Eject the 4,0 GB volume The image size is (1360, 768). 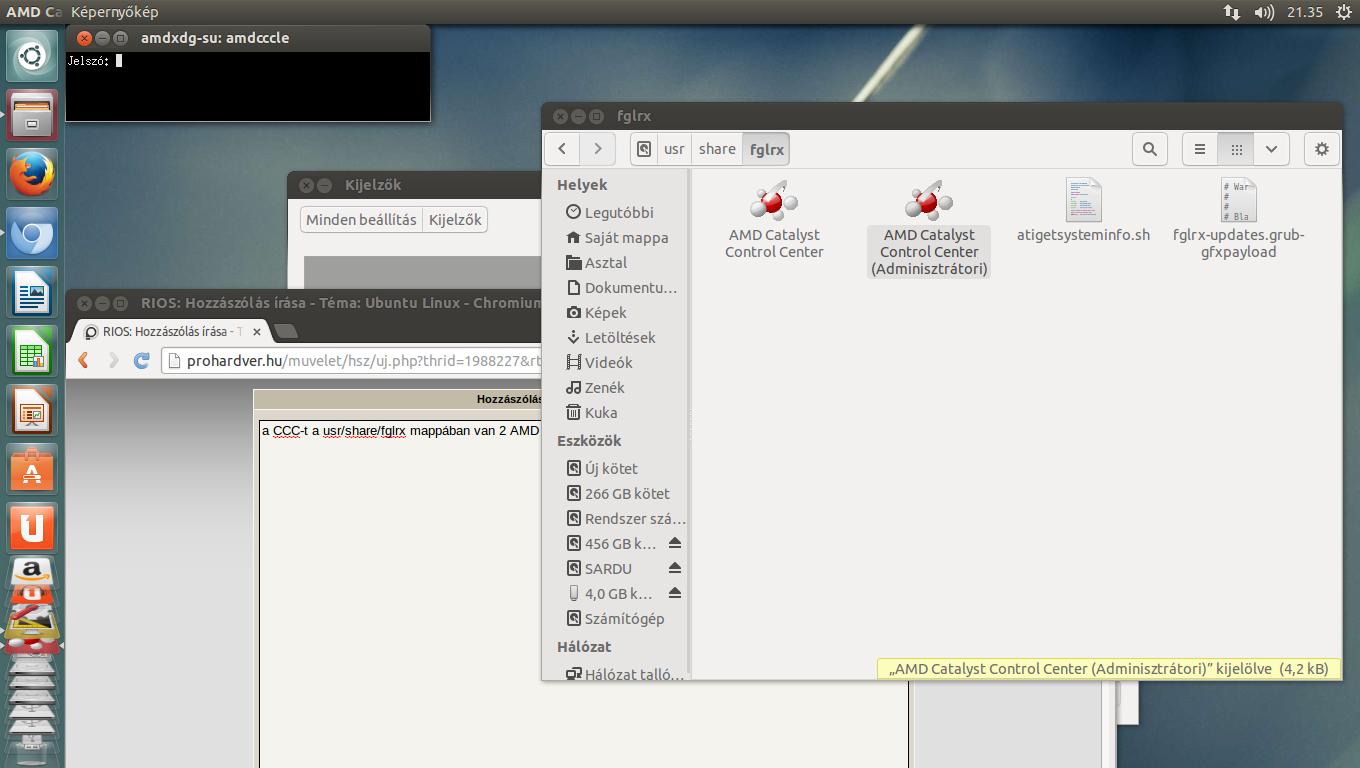click(x=675, y=593)
